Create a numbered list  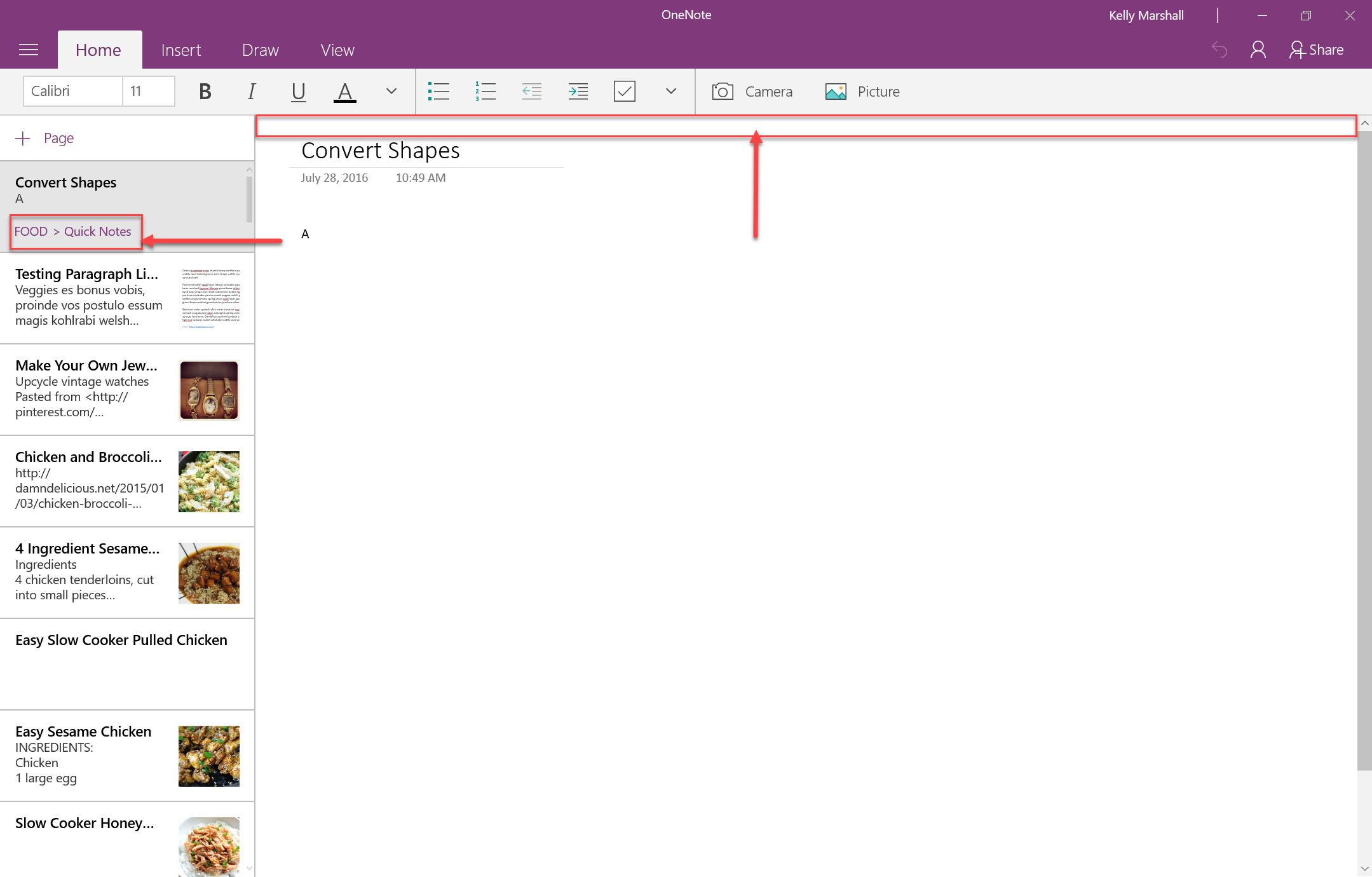click(485, 91)
